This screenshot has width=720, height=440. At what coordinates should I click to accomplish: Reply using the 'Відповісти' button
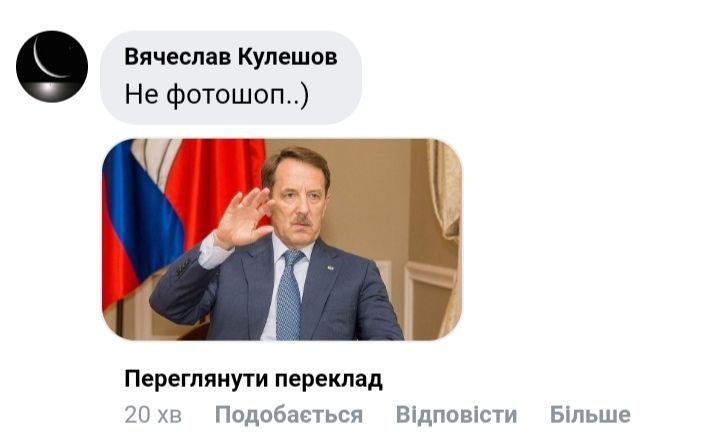click(456, 415)
